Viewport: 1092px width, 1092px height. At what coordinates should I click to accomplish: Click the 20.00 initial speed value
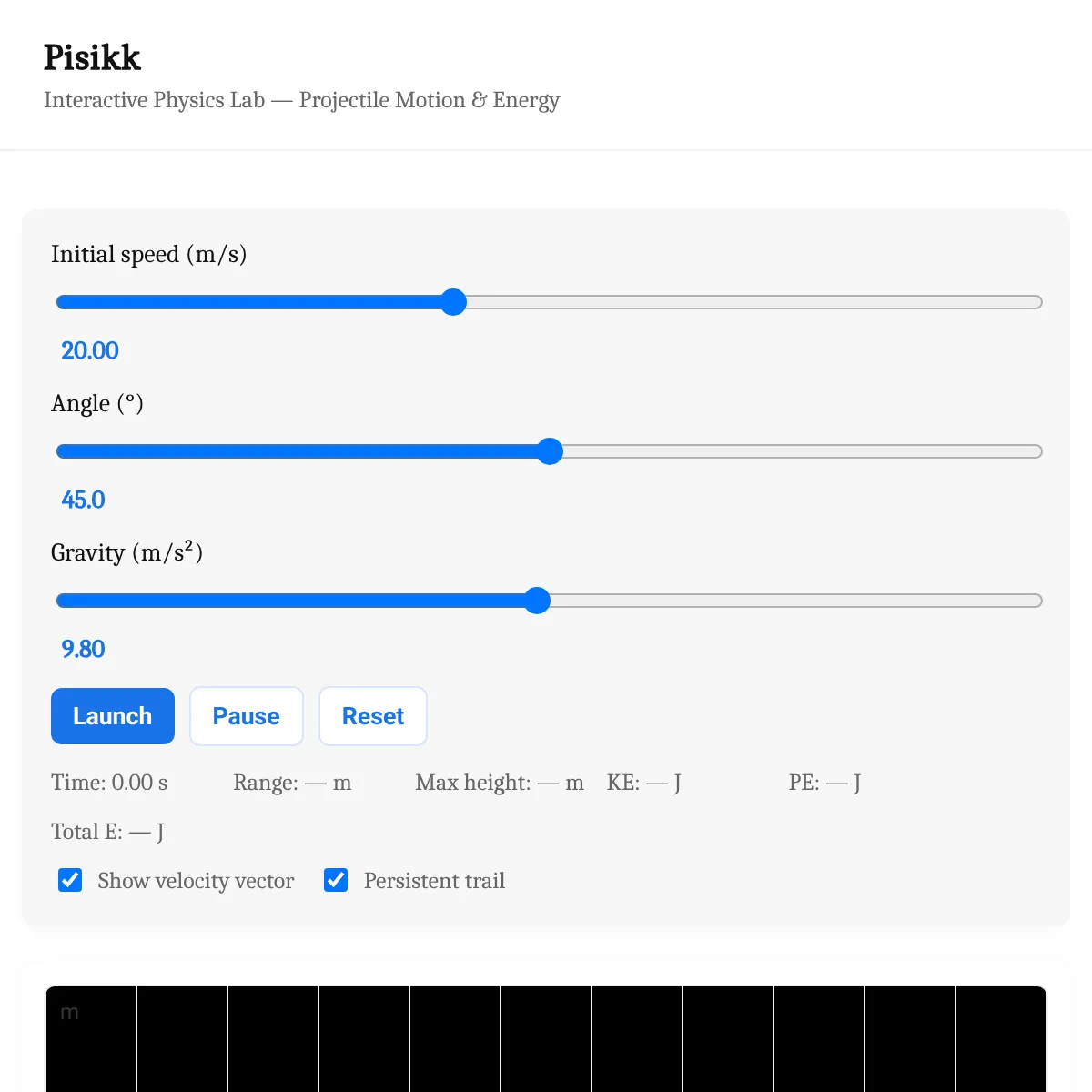point(90,350)
